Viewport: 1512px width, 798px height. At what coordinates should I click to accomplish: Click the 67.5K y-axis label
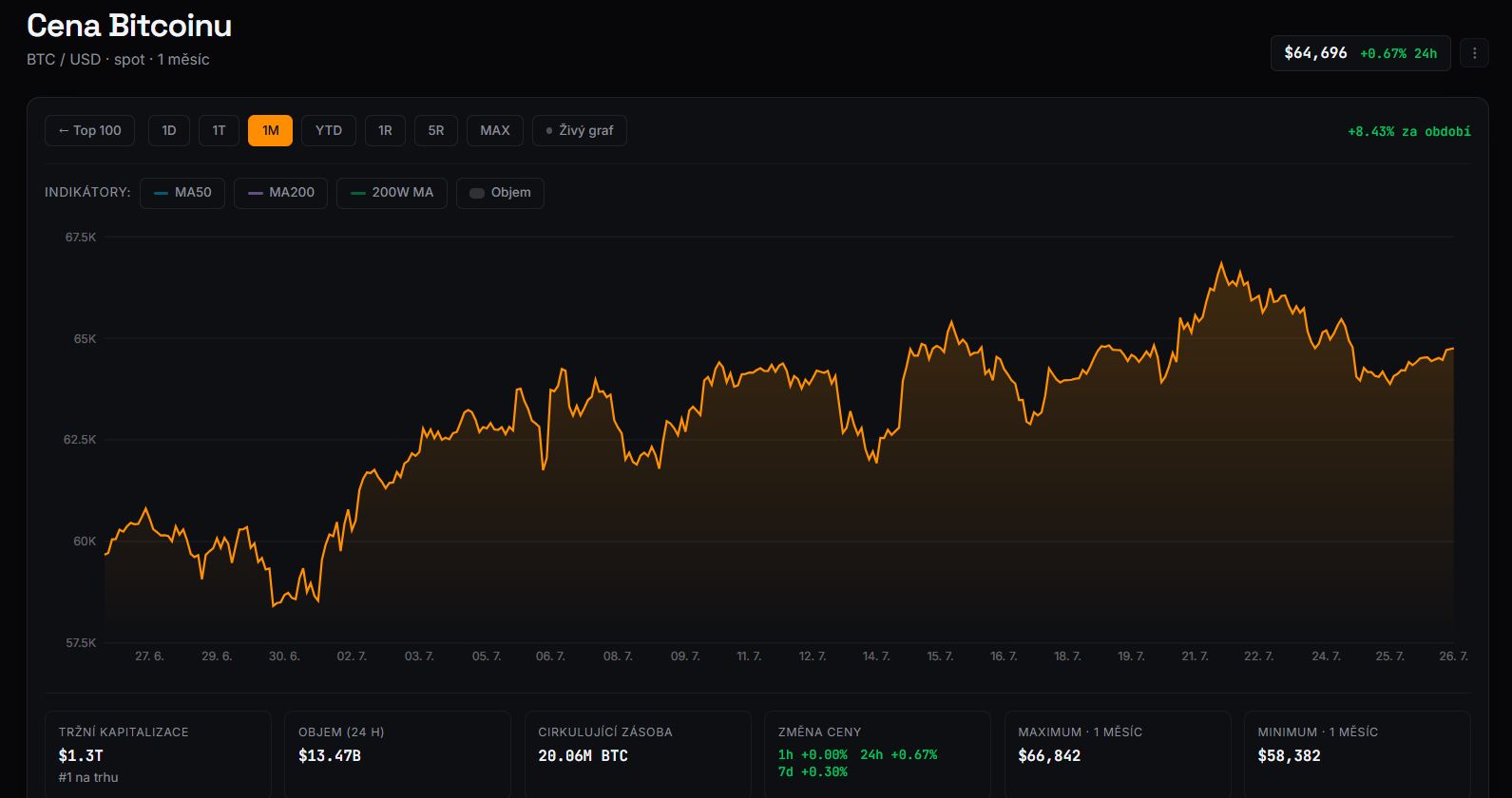tap(81, 237)
